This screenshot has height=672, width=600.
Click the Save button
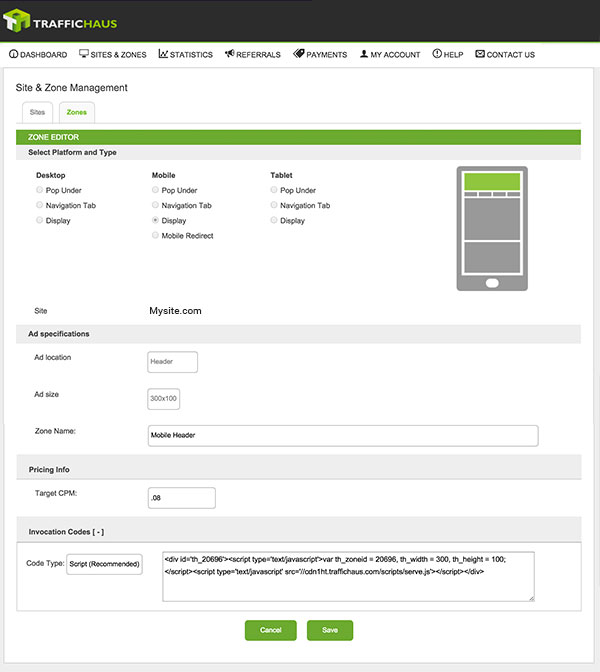coord(330,630)
